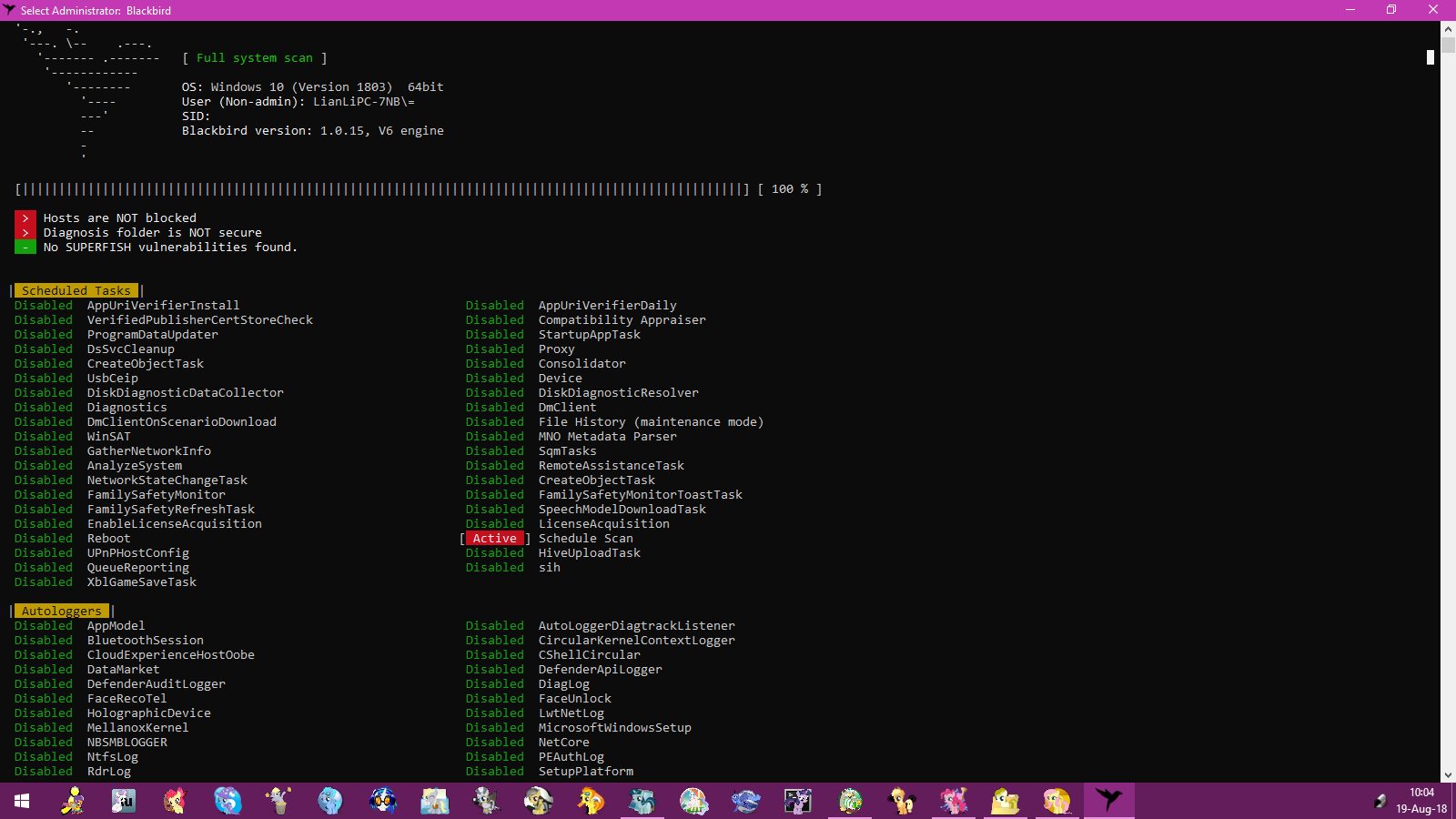Click the '100 %' progress readout
This screenshot has width=1456, height=819.
coord(790,189)
